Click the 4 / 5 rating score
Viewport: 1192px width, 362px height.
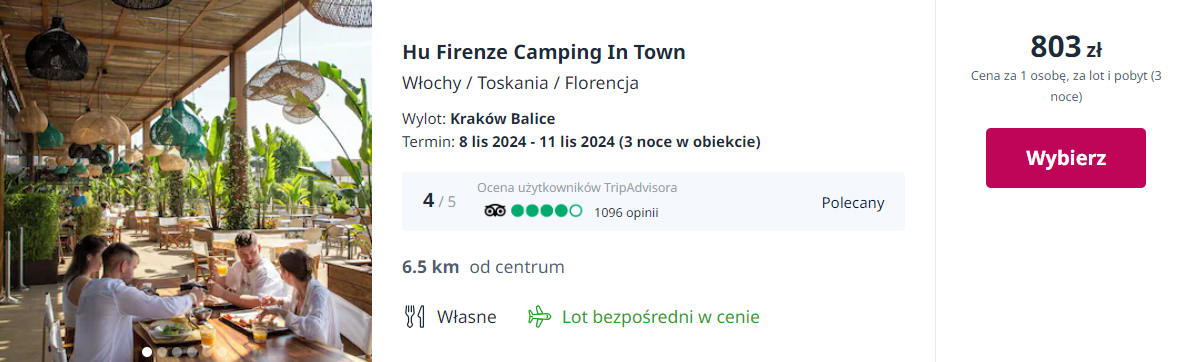(x=439, y=201)
